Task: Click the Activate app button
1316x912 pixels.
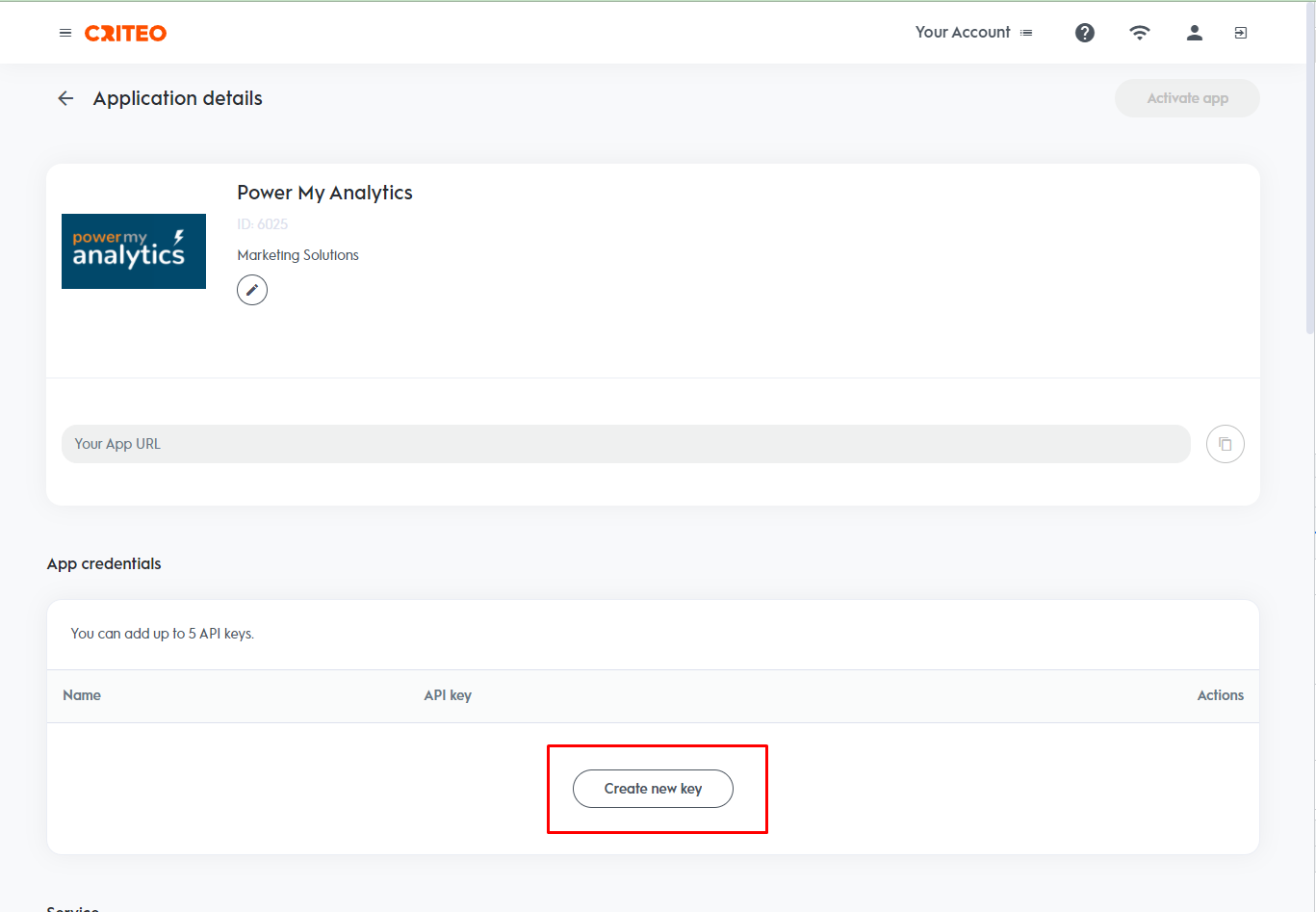Action: point(1187,98)
